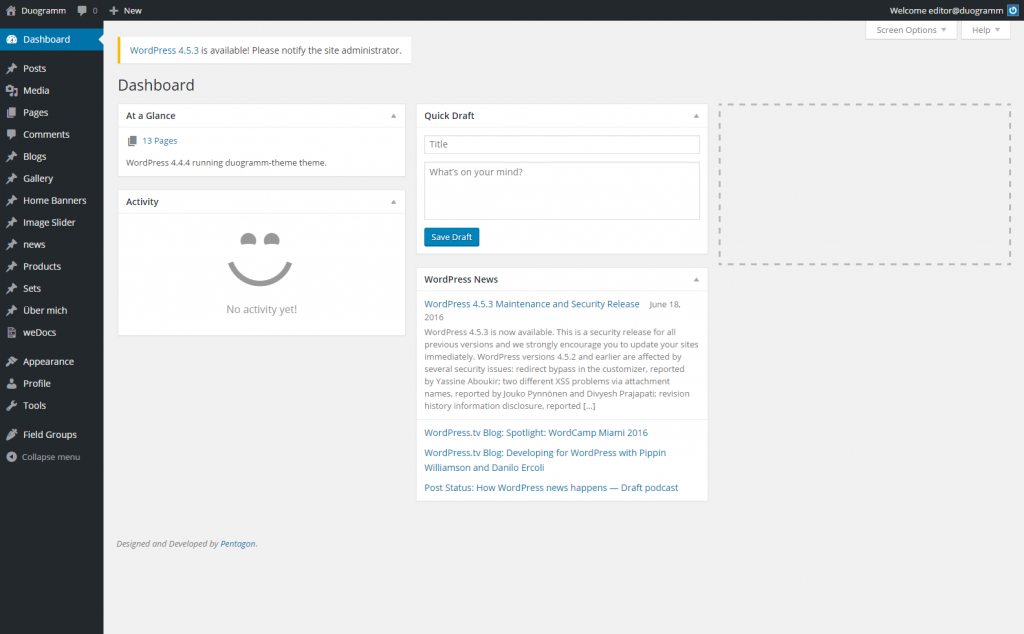Image resolution: width=1024 pixels, height=634 pixels.
Task: Click the Posts pushpin icon
Action: [11, 69]
